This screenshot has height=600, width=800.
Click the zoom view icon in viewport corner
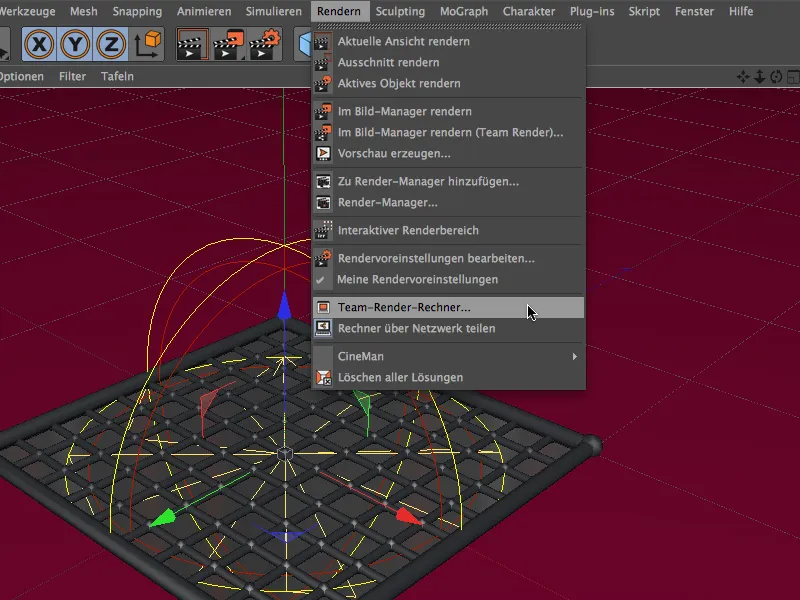[760, 77]
